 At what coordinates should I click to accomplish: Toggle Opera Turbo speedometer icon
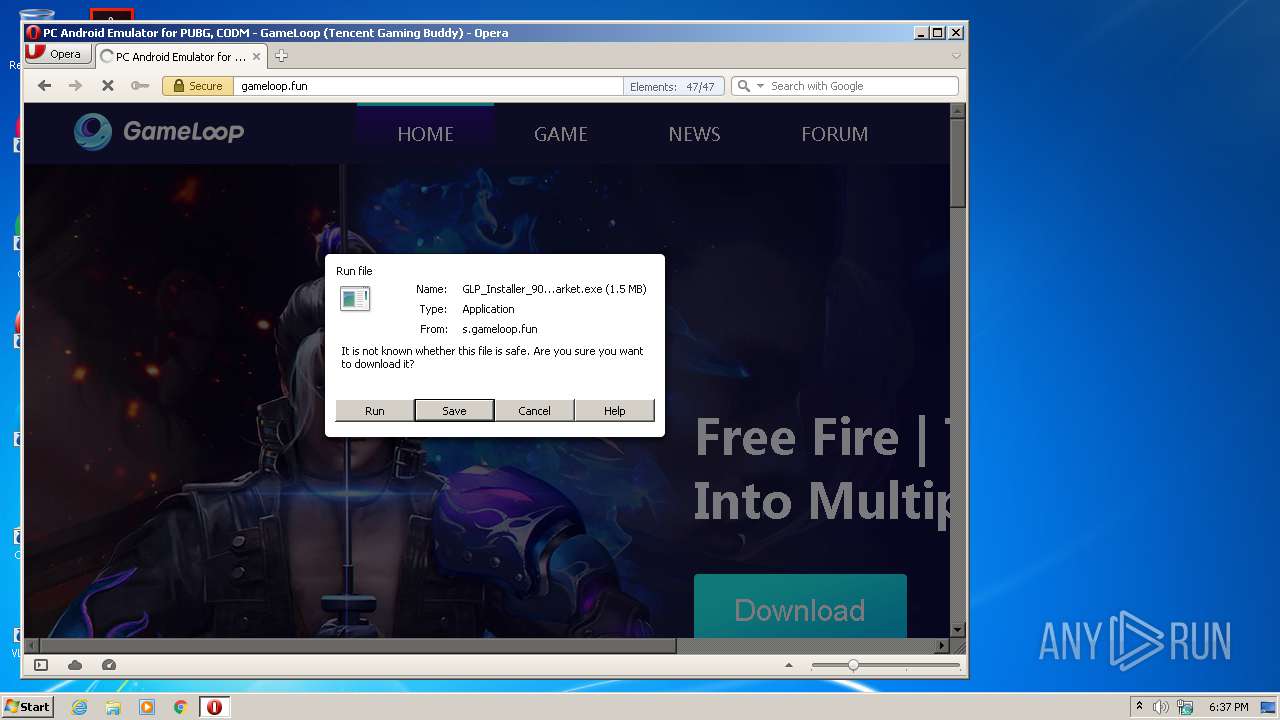109,665
